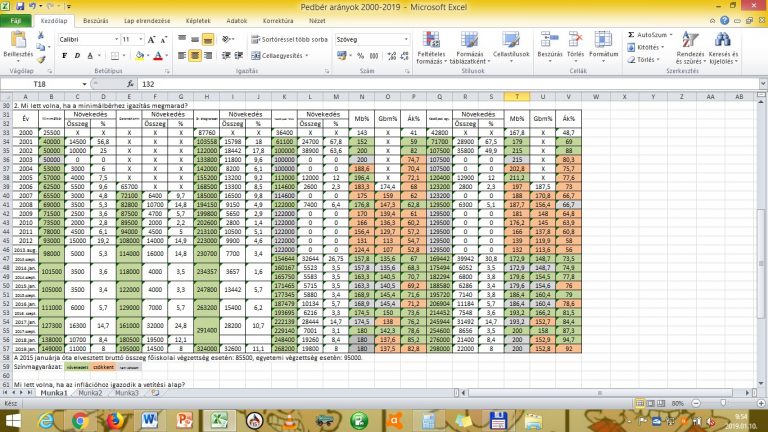768x432 pixels.
Task: Select the Munka2 sheet tab
Action: [90, 393]
